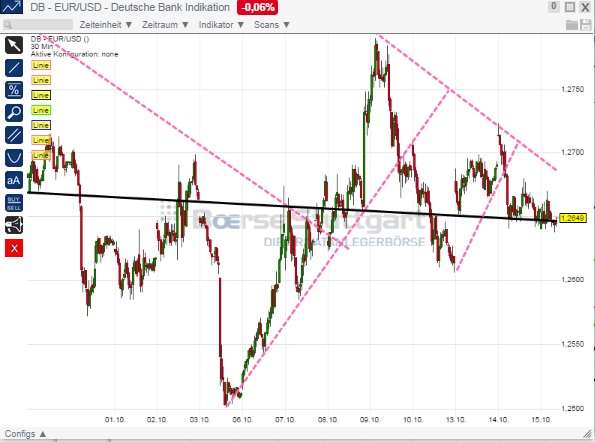Activate the magnifier zoom tool
The width and height of the screenshot is (595, 442).
point(14,113)
